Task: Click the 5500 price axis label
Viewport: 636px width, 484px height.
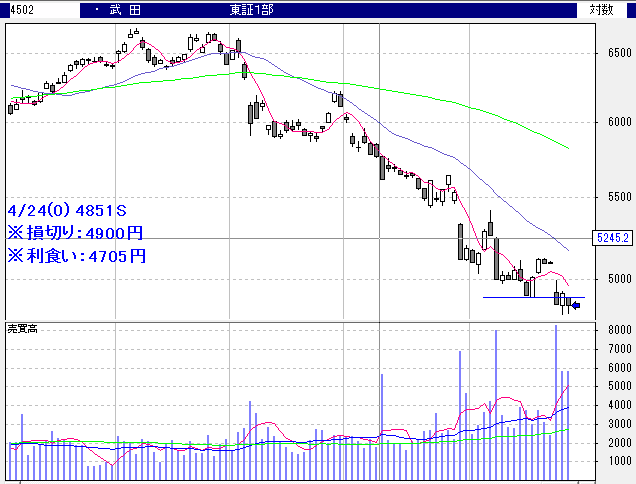Action: (x=619, y=197)
